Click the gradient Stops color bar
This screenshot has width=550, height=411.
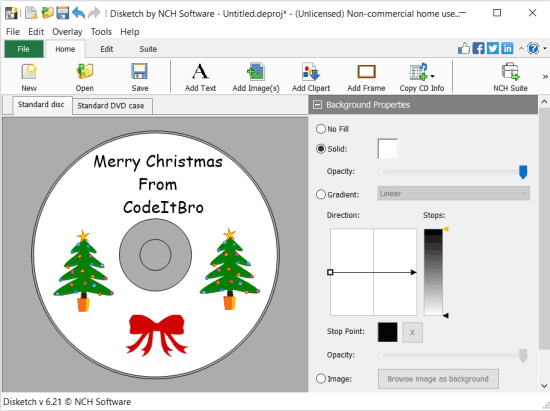(x=433, y=272)
